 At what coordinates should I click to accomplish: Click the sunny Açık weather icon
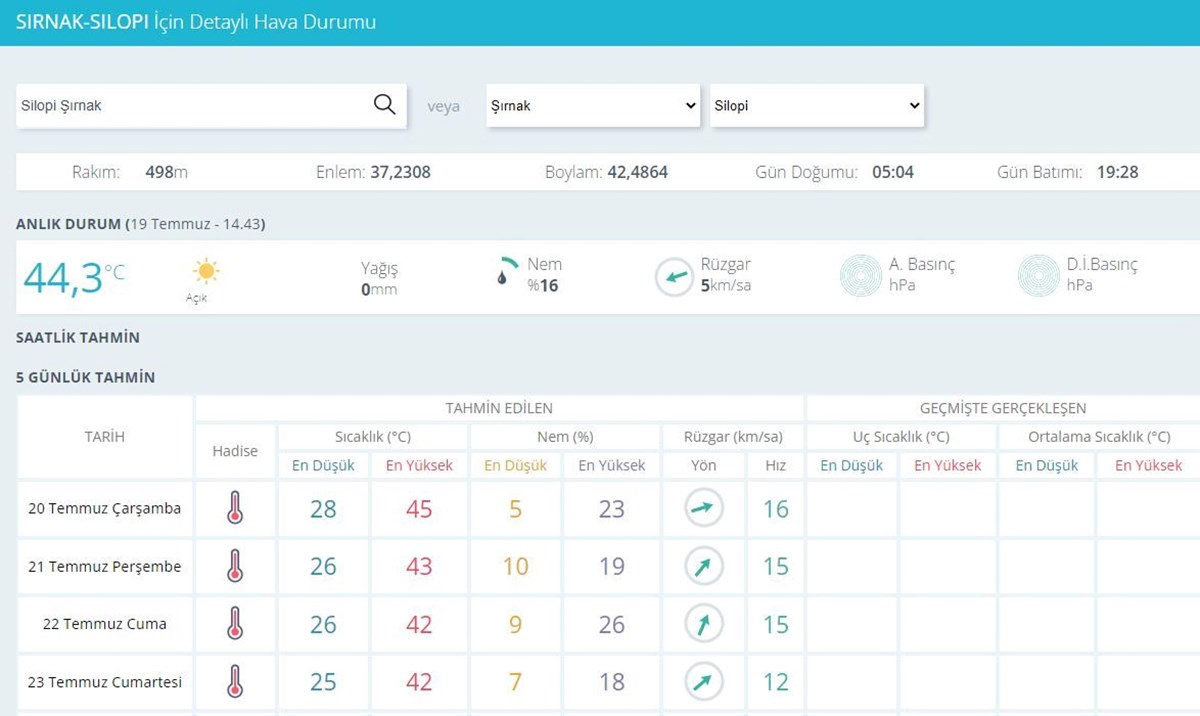click(x=206, y=271)
